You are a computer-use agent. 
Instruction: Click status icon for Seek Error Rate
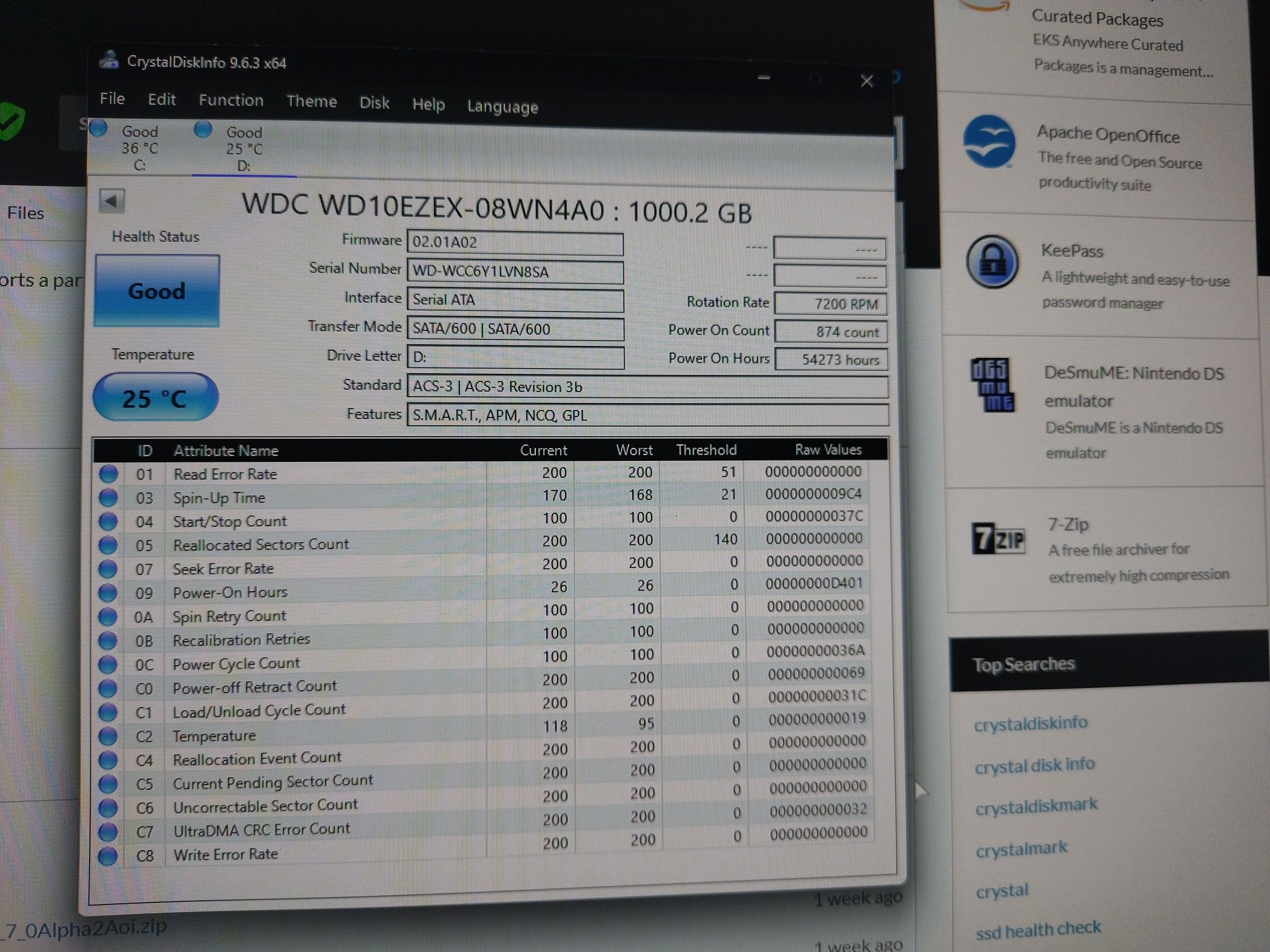coord(108,569)
